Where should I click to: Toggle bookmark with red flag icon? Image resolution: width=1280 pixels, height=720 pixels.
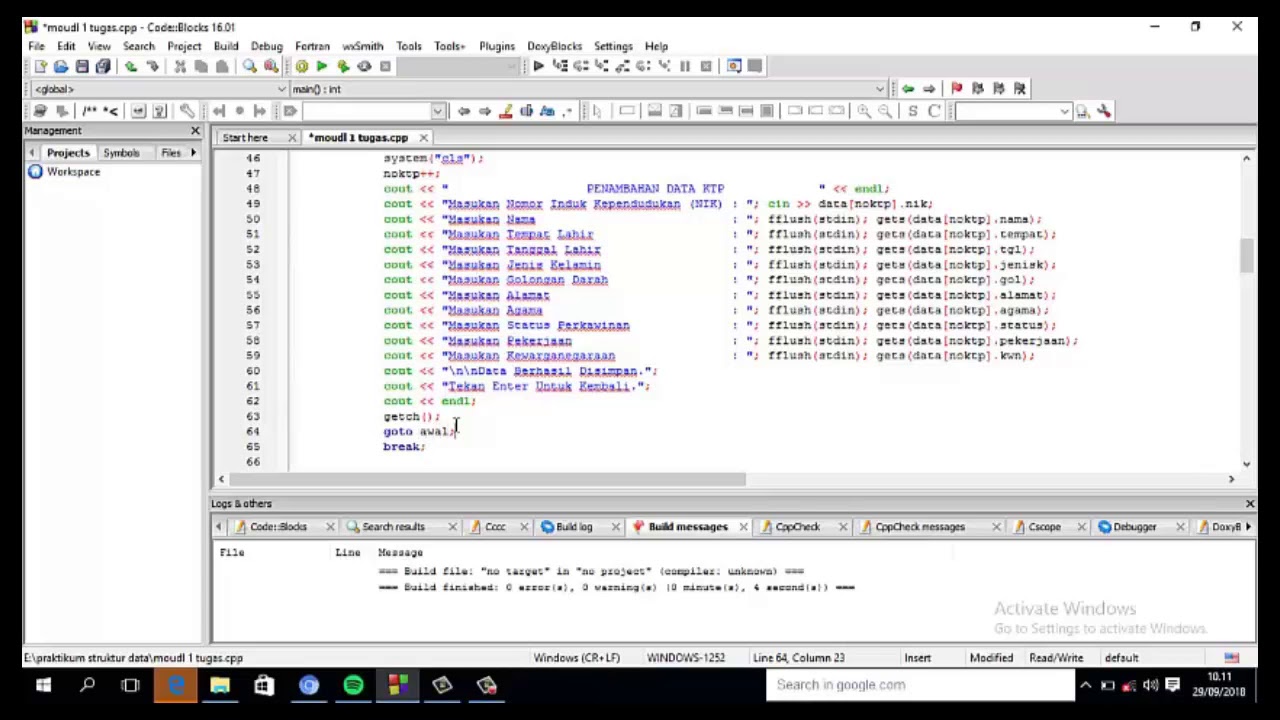(956, 89)
